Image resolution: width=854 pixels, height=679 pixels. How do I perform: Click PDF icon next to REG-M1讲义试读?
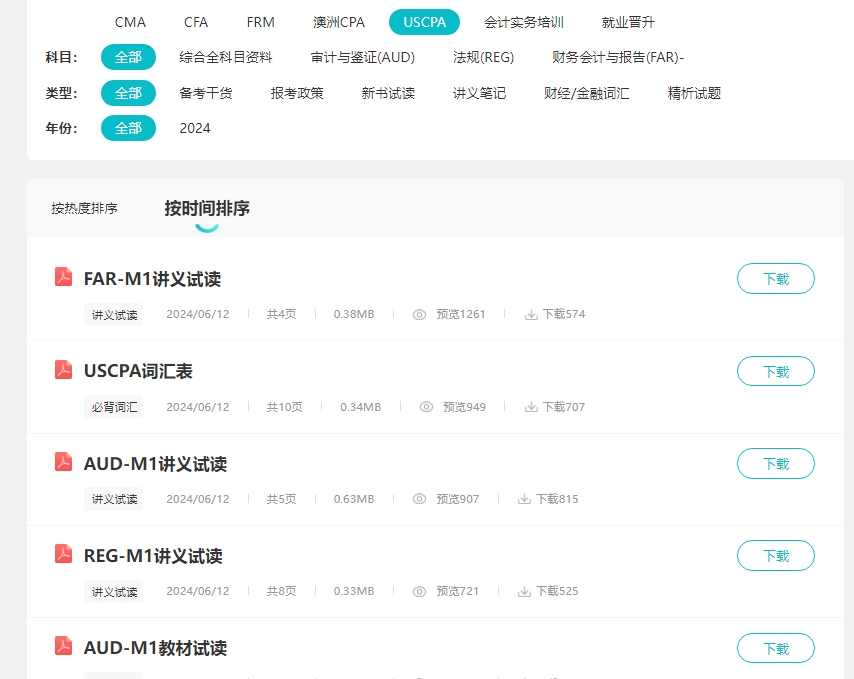64,554
